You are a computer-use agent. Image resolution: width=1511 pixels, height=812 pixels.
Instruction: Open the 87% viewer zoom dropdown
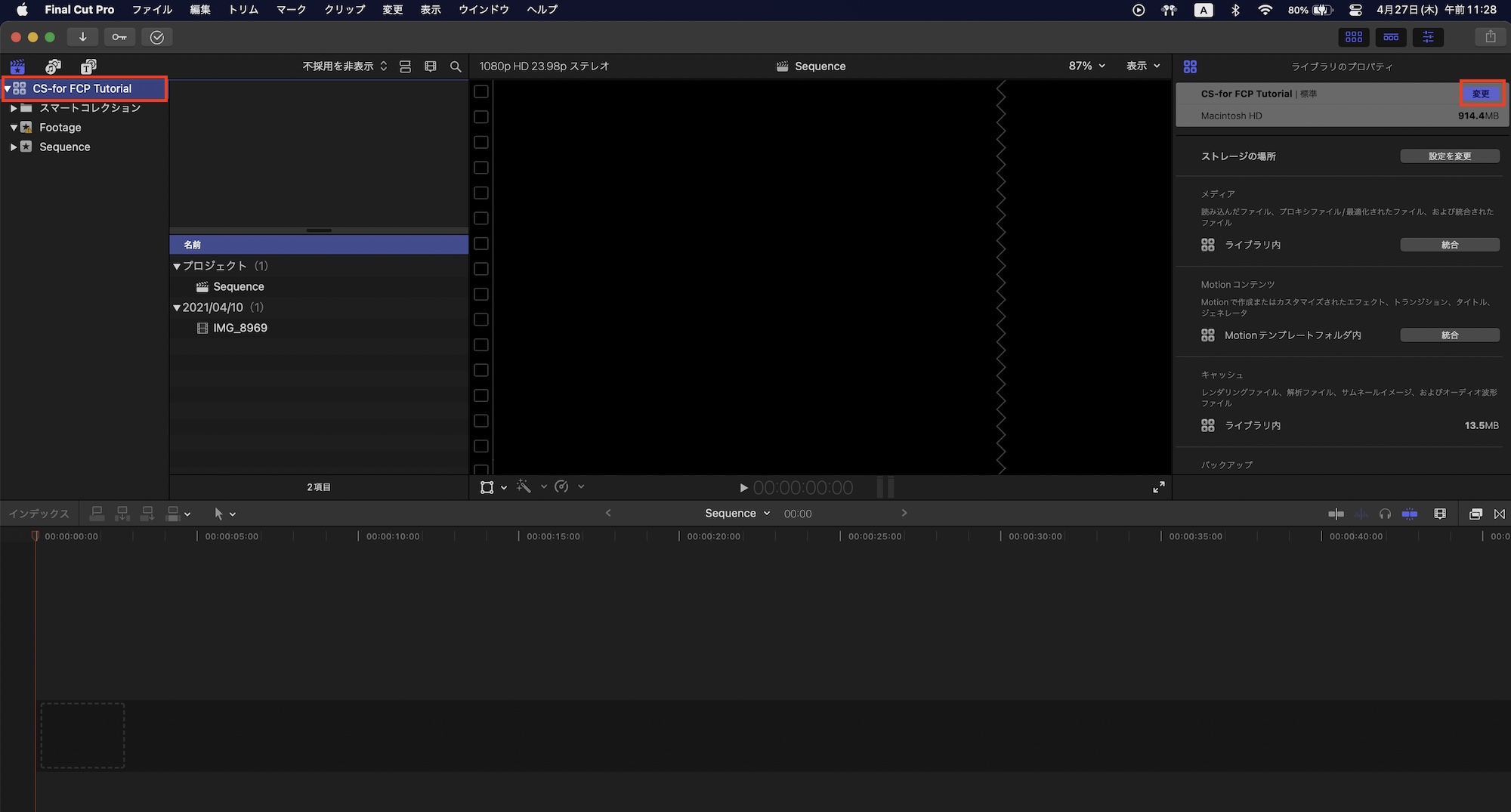[1086, 66]
